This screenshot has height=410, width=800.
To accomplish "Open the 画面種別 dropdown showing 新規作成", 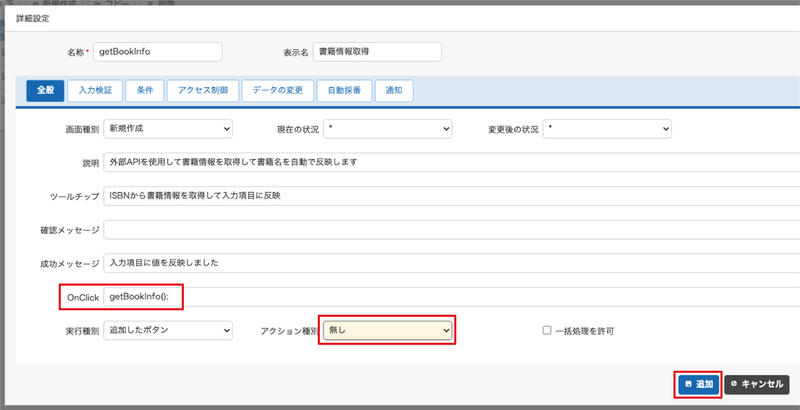I will point(168,129).
